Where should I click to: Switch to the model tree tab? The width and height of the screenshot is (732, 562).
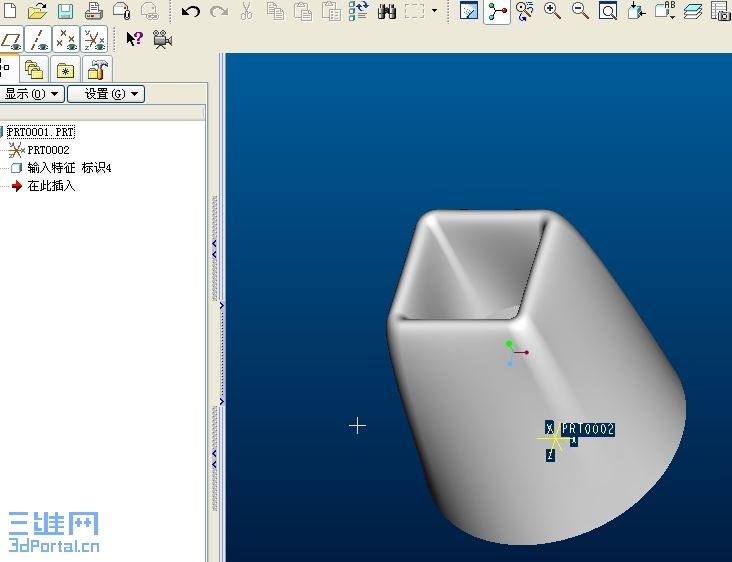pyautogui.click(x=7, y=69)
